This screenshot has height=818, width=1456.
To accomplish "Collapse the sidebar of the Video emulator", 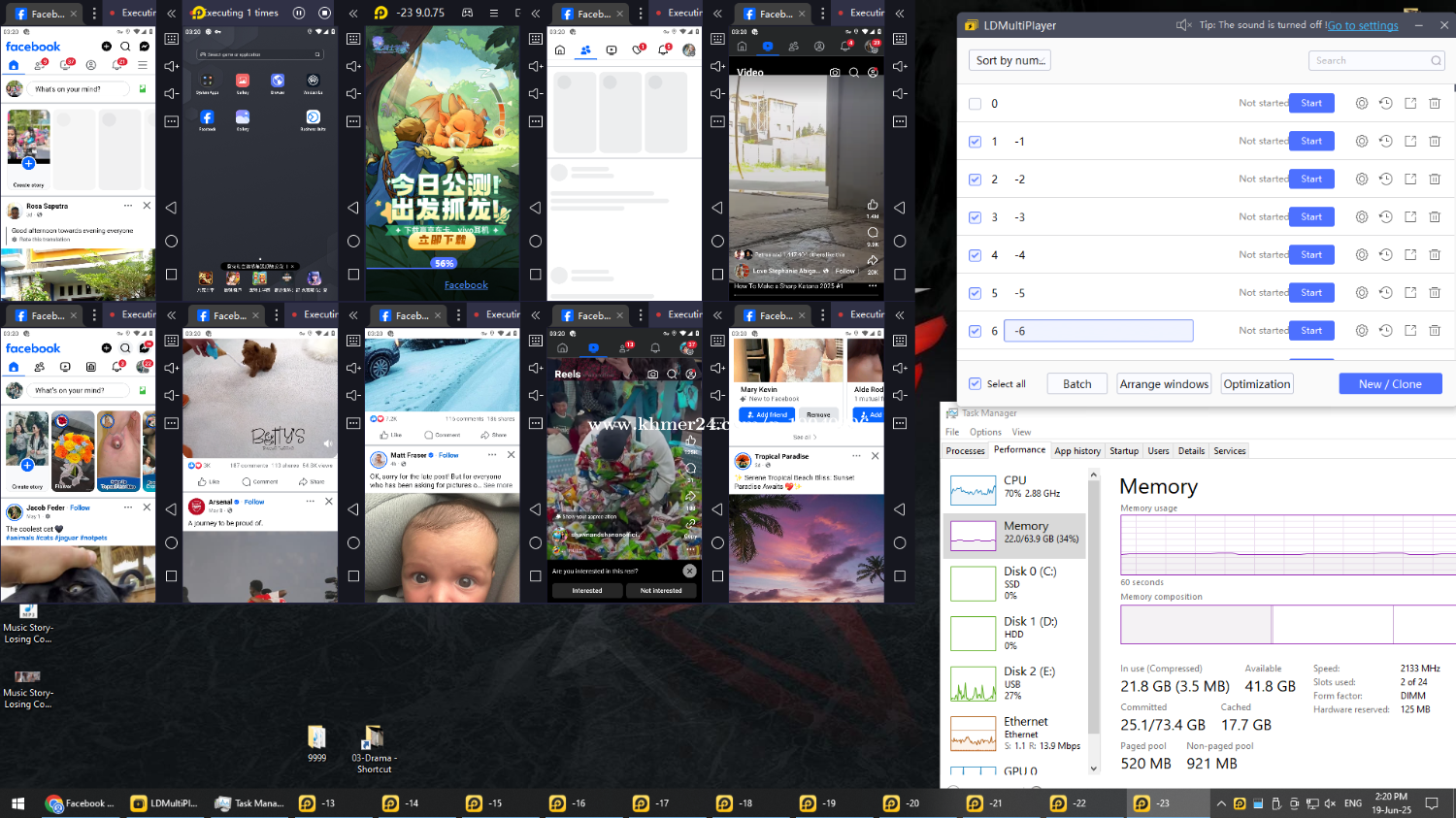I will click(x=900, y=14).
